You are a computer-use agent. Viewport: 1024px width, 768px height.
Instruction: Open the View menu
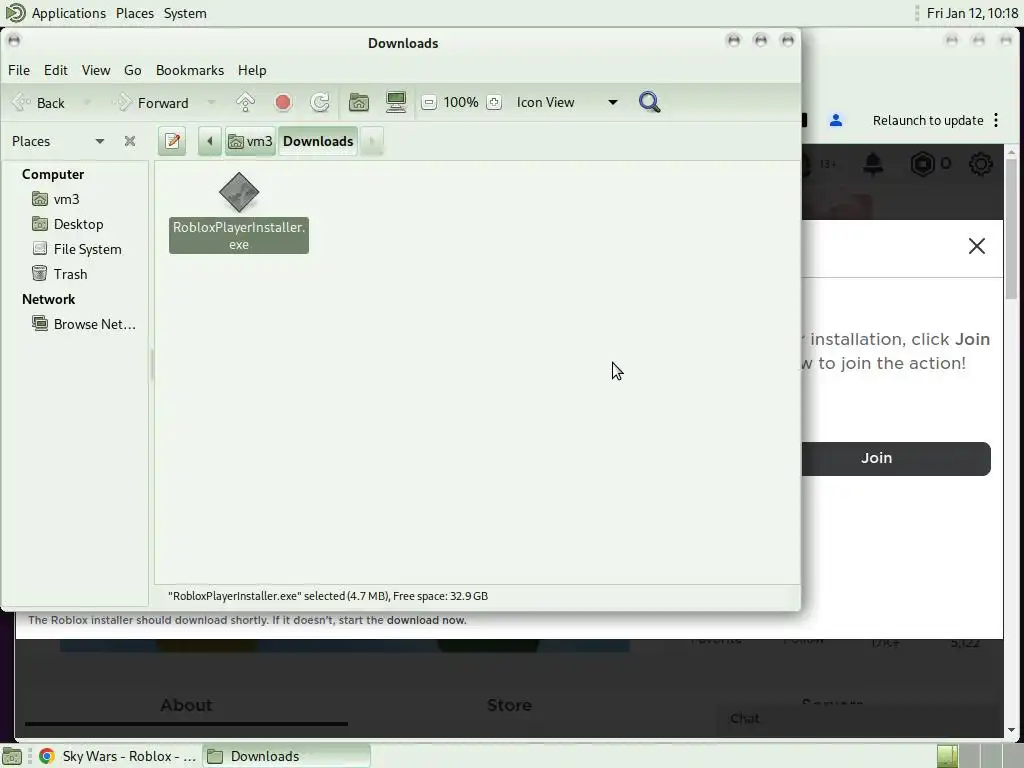96,70
